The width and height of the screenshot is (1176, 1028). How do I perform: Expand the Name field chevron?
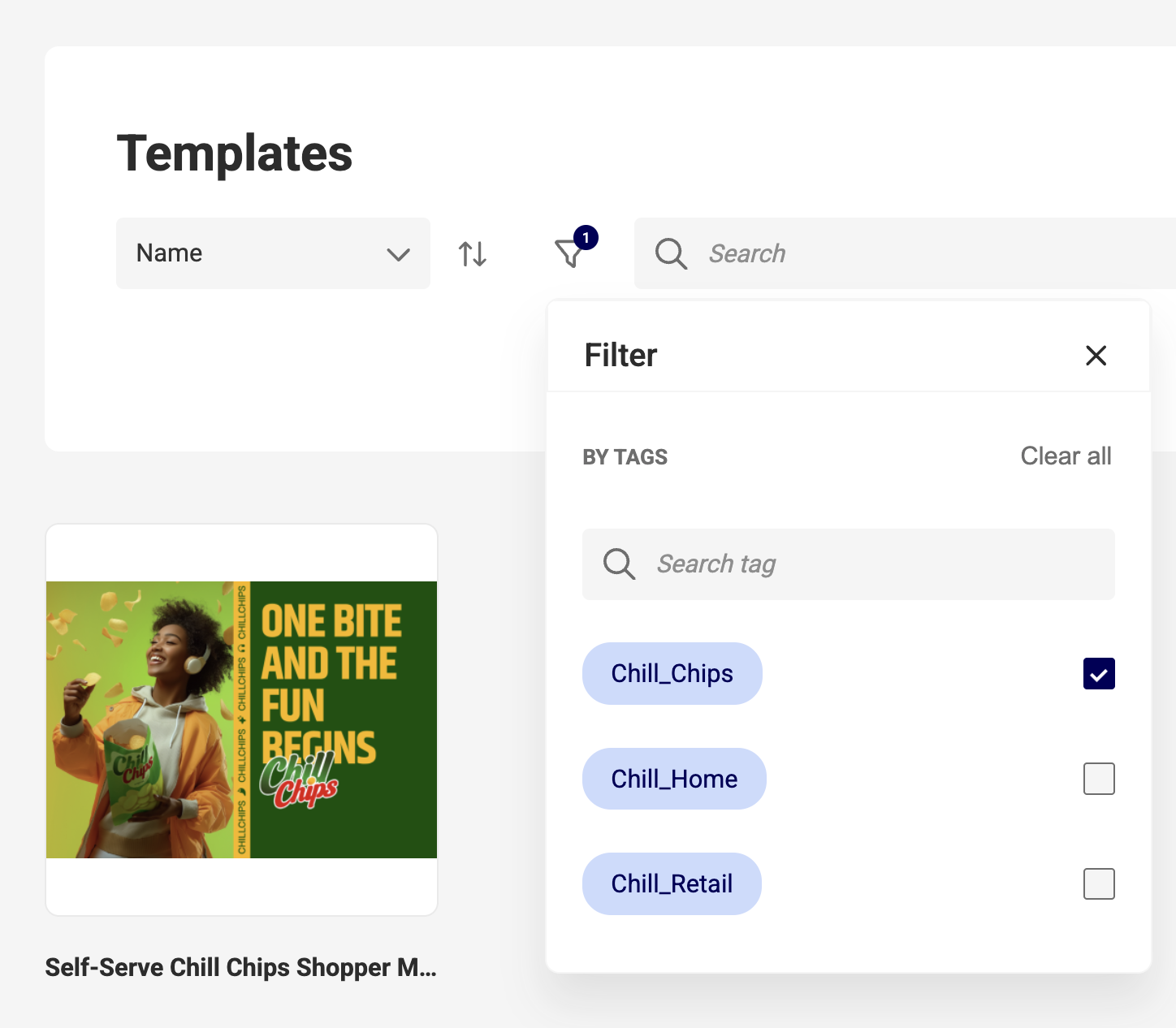398,253
